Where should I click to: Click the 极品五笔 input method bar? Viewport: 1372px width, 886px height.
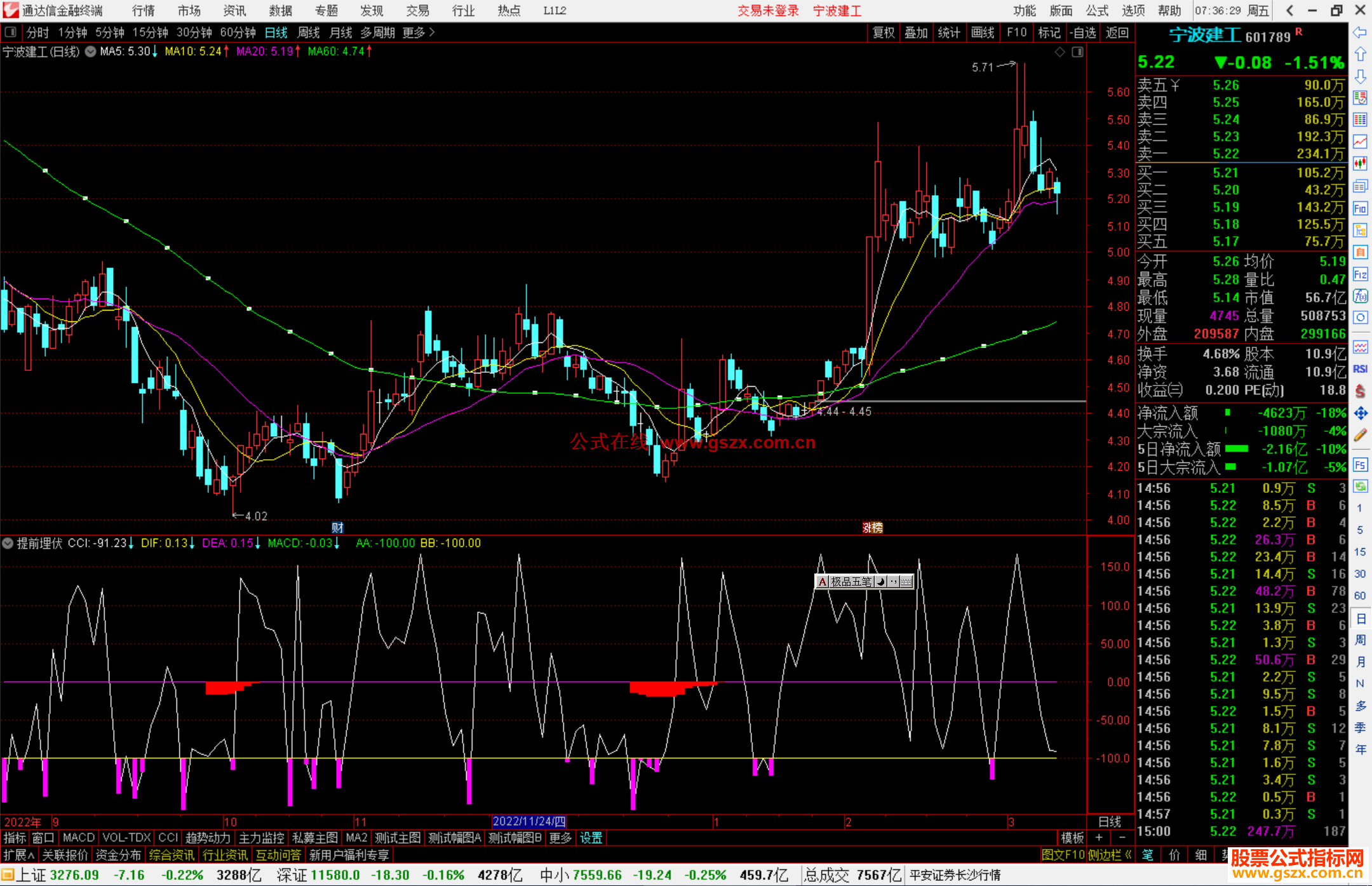tap(864, 581)
